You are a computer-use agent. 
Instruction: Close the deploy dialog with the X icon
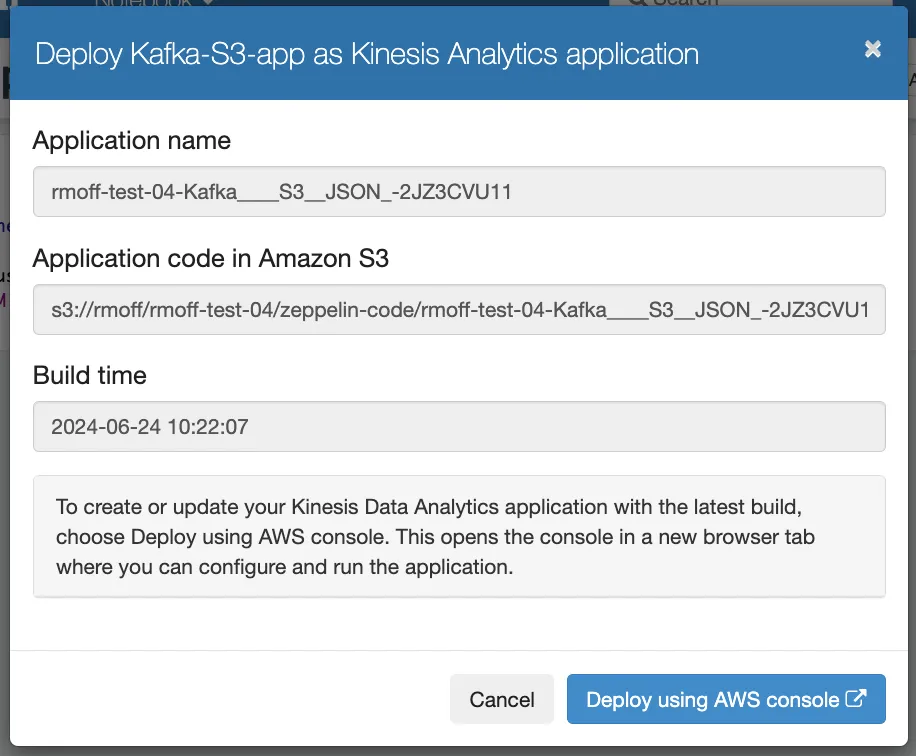pos(872,49)
